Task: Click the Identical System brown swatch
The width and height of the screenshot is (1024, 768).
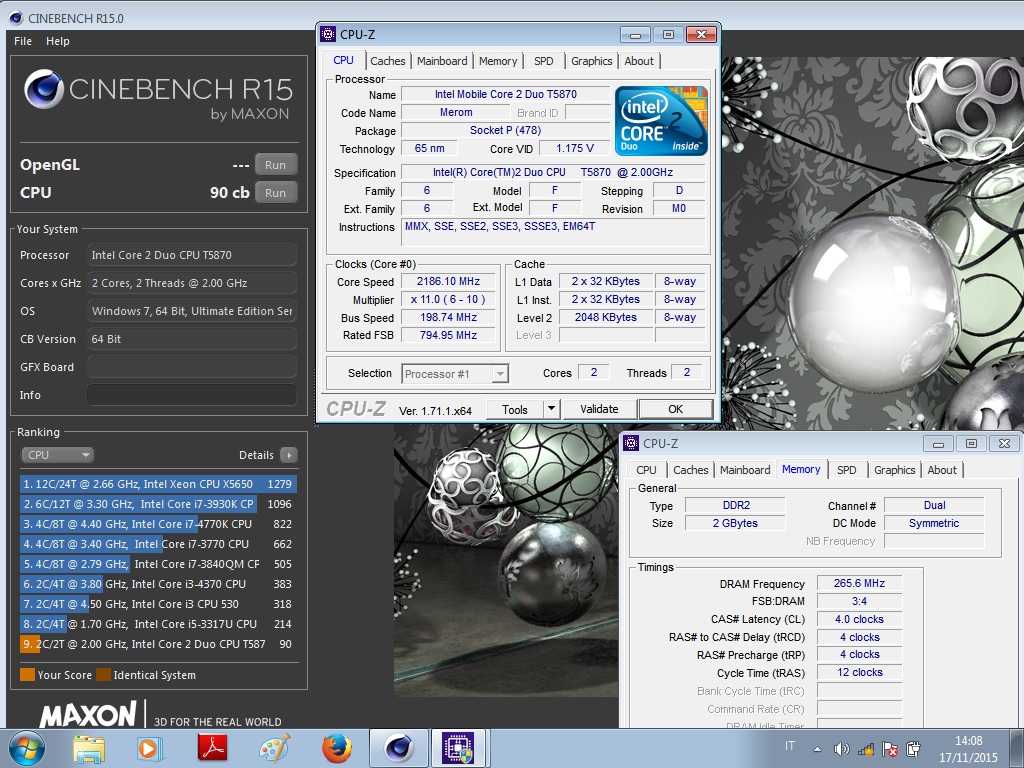Action: [x=103, y=675]
